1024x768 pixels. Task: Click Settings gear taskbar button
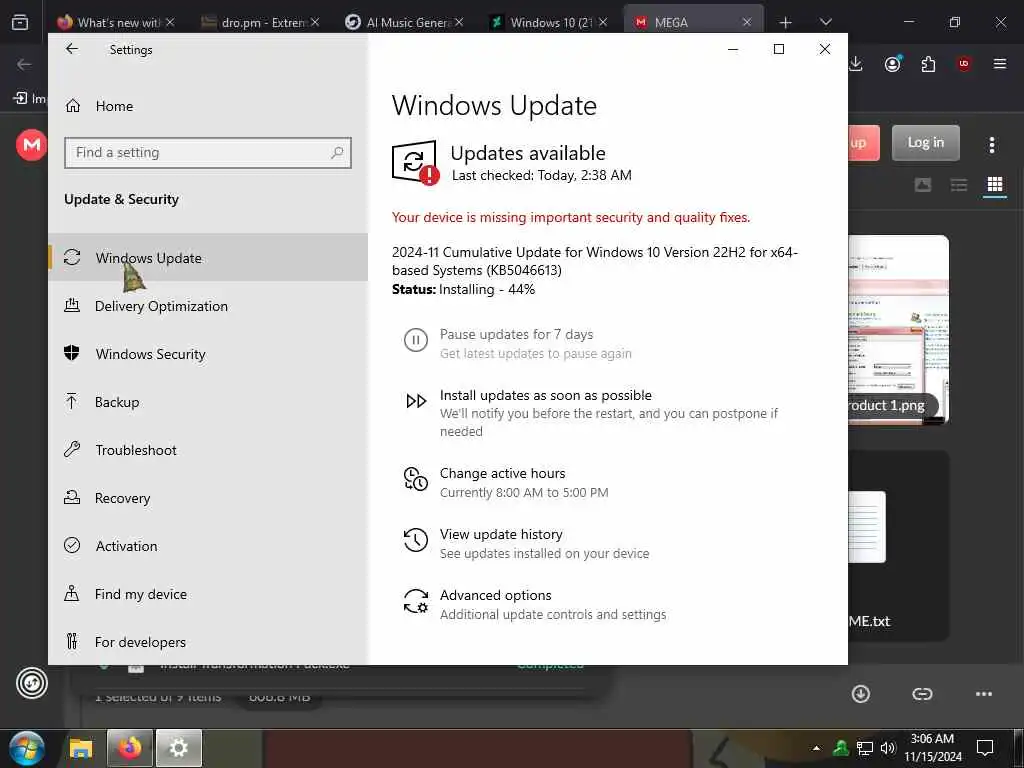click(x=178, y=748)
